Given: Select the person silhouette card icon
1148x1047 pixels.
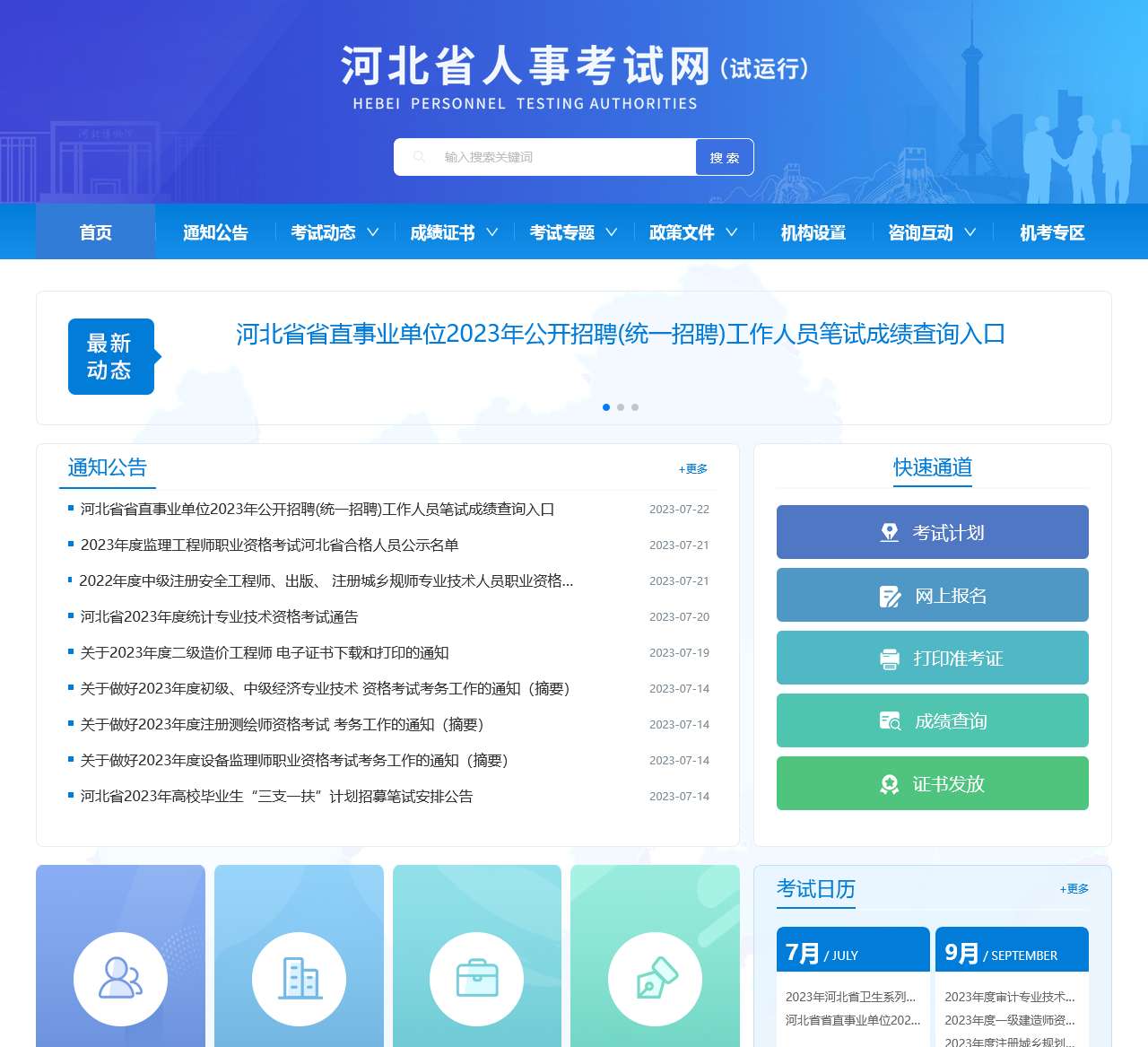Looking at the screenshot, I should (x=119, y=978).
